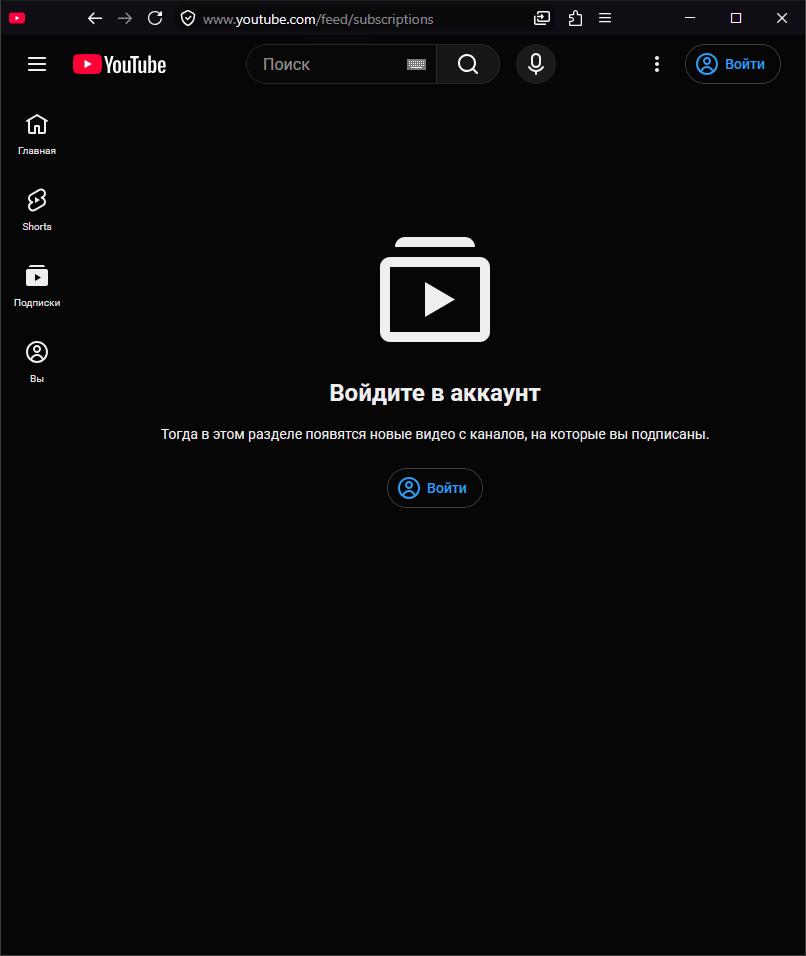Click browser forward arrow

point(125,18)
